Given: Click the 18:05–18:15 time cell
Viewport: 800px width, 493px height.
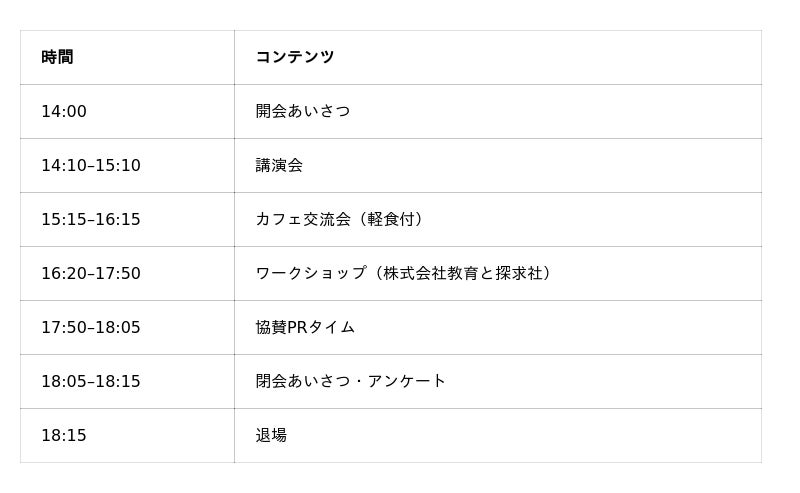Looking at the screenshot, I should pyautogui.click(x=127, y=382).
